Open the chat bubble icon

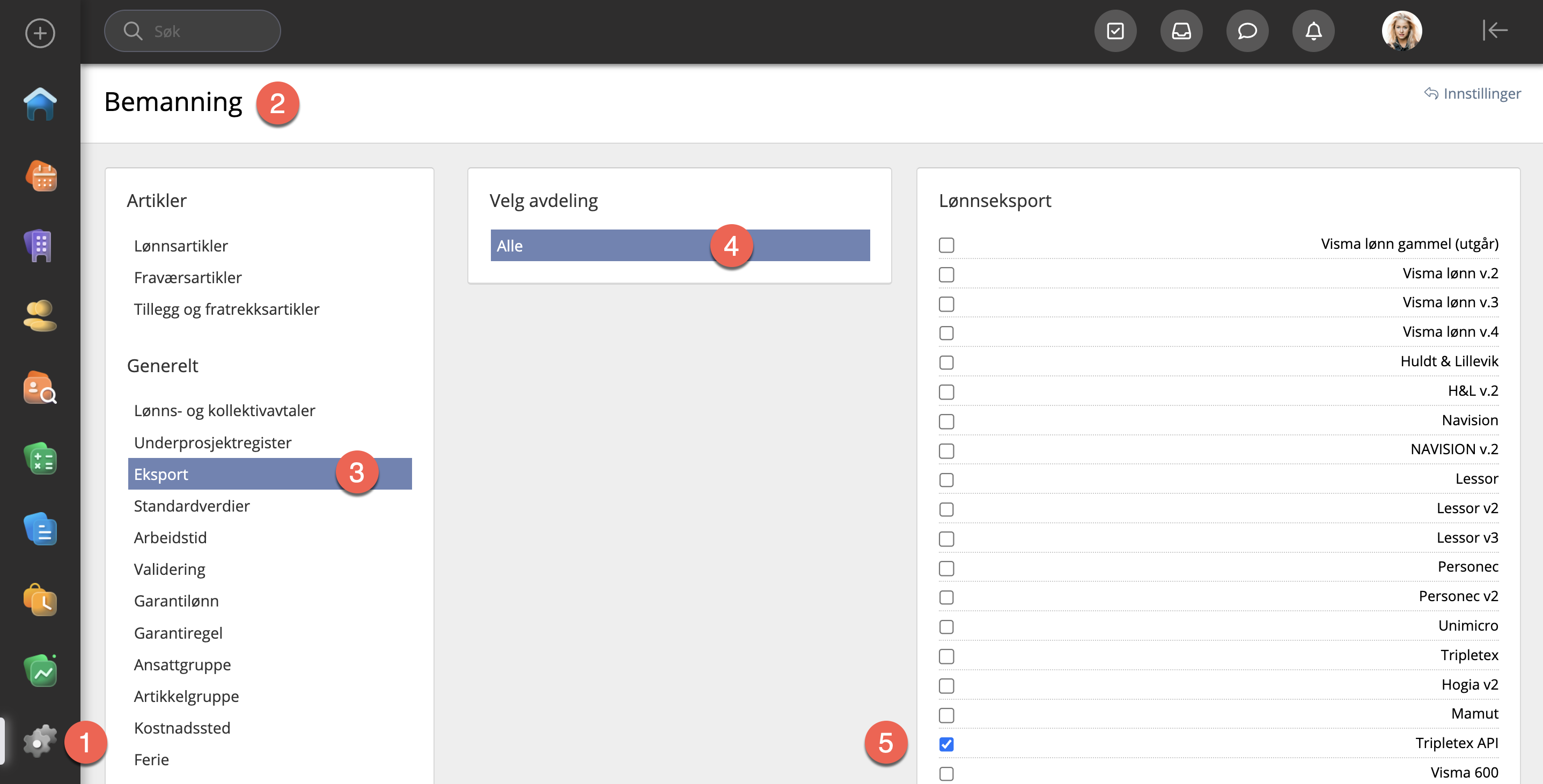click(x=1247, y=31)
